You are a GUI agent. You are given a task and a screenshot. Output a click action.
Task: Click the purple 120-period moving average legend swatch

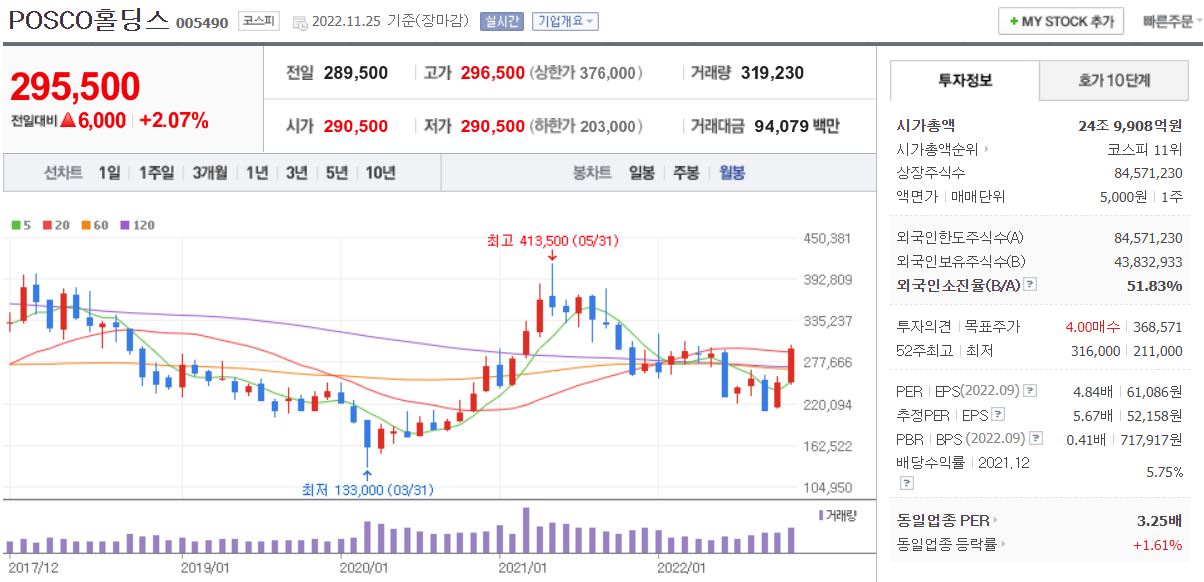(124, 225)
